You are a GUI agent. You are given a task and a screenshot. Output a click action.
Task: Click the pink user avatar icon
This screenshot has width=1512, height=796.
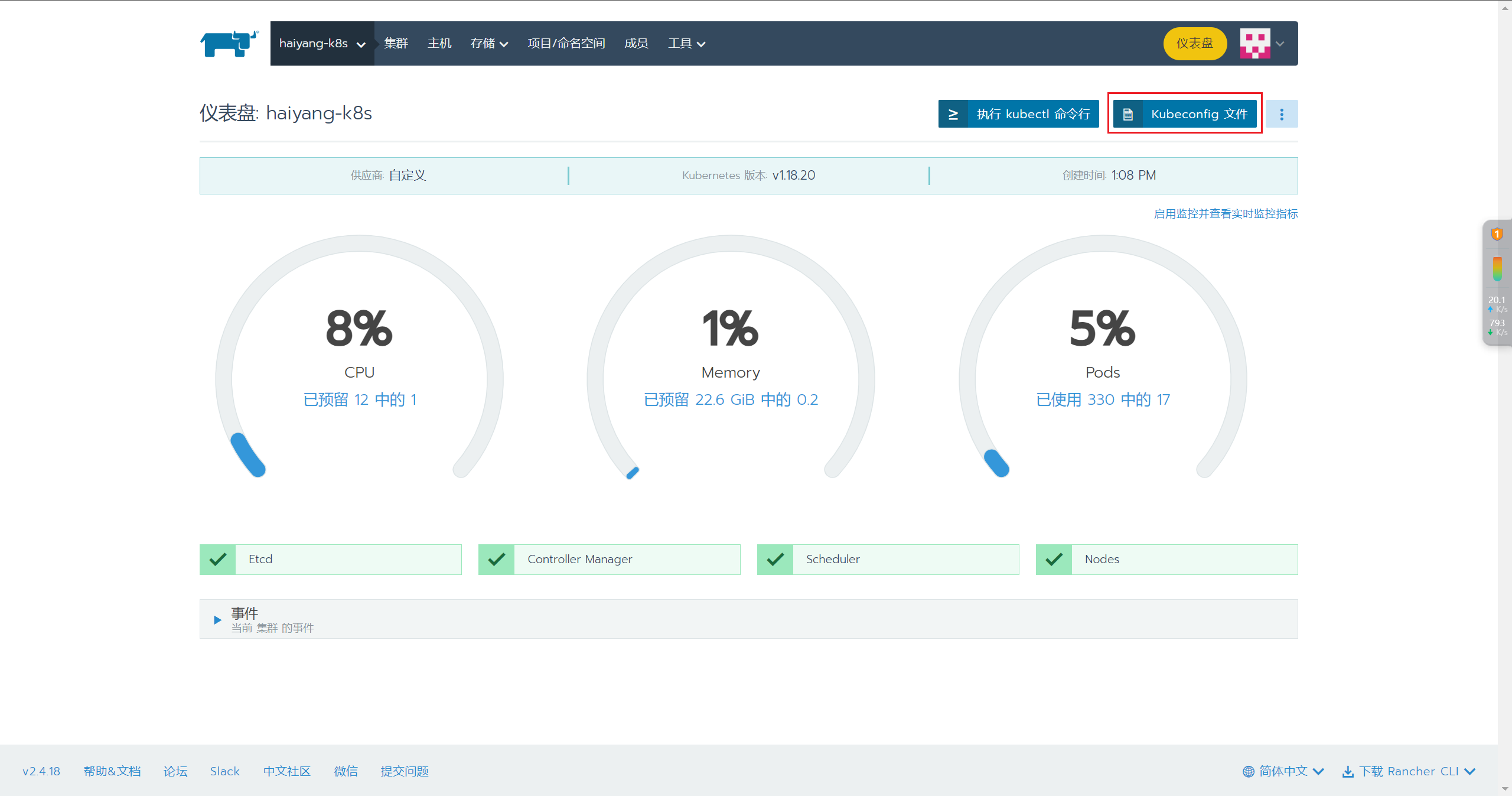click(1255, 44)
